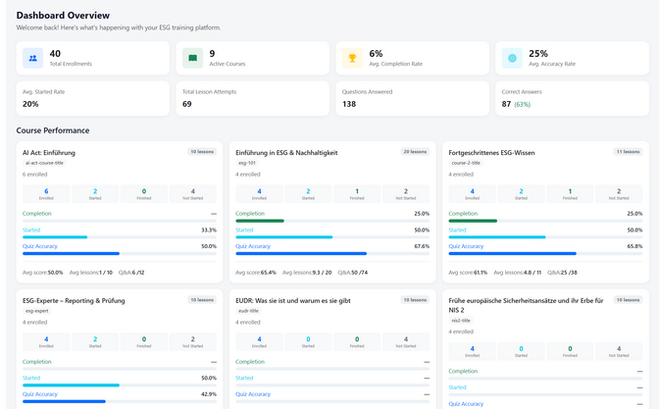Screen dimensions: 660x409
Task: Click the 11 lessons badge
Action: click(628, 152)
